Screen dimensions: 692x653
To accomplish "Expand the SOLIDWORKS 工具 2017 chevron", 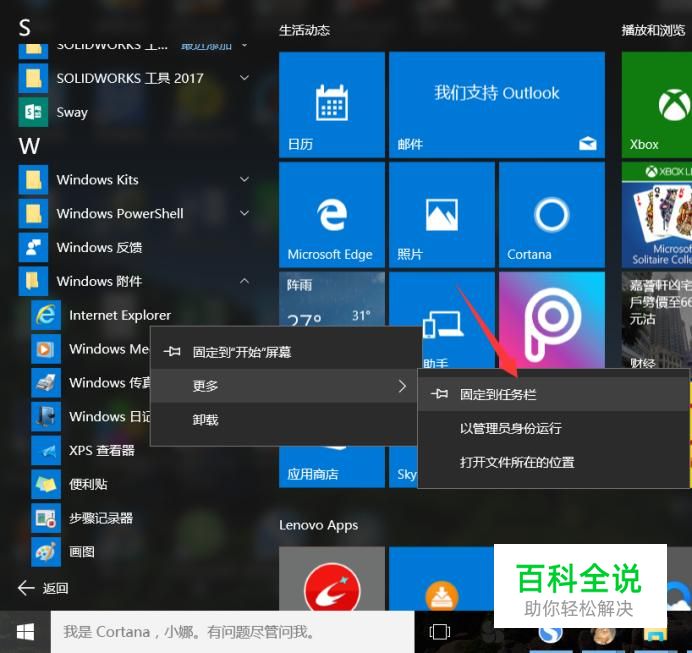I will (244, 78).
